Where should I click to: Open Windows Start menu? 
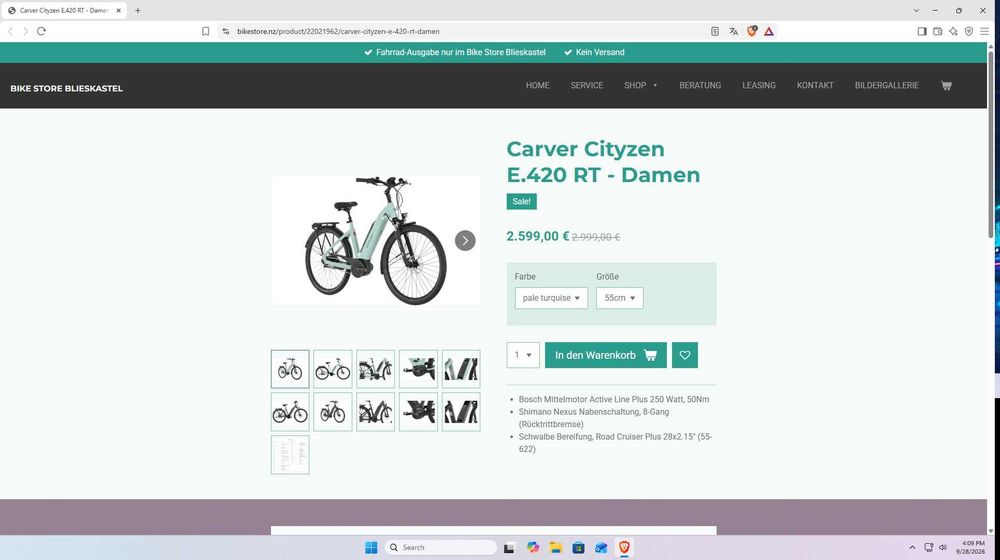click(x=371, y=547)
